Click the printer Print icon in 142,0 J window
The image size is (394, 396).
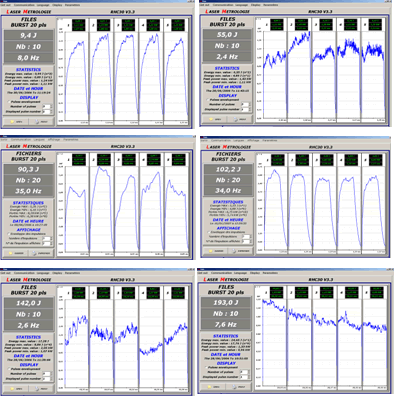[37, 389]
